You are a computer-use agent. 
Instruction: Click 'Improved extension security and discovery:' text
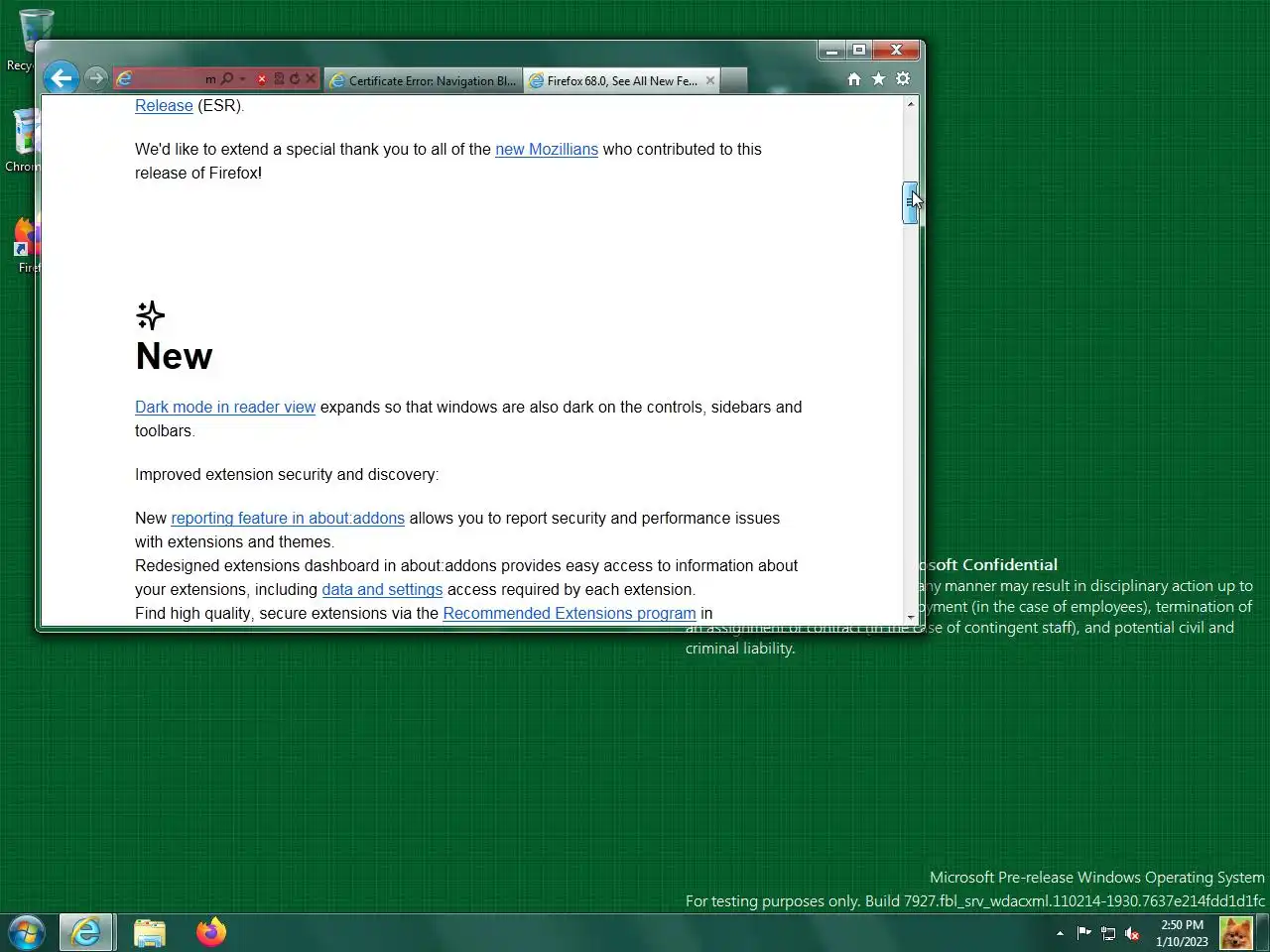[x=287, y=474]
